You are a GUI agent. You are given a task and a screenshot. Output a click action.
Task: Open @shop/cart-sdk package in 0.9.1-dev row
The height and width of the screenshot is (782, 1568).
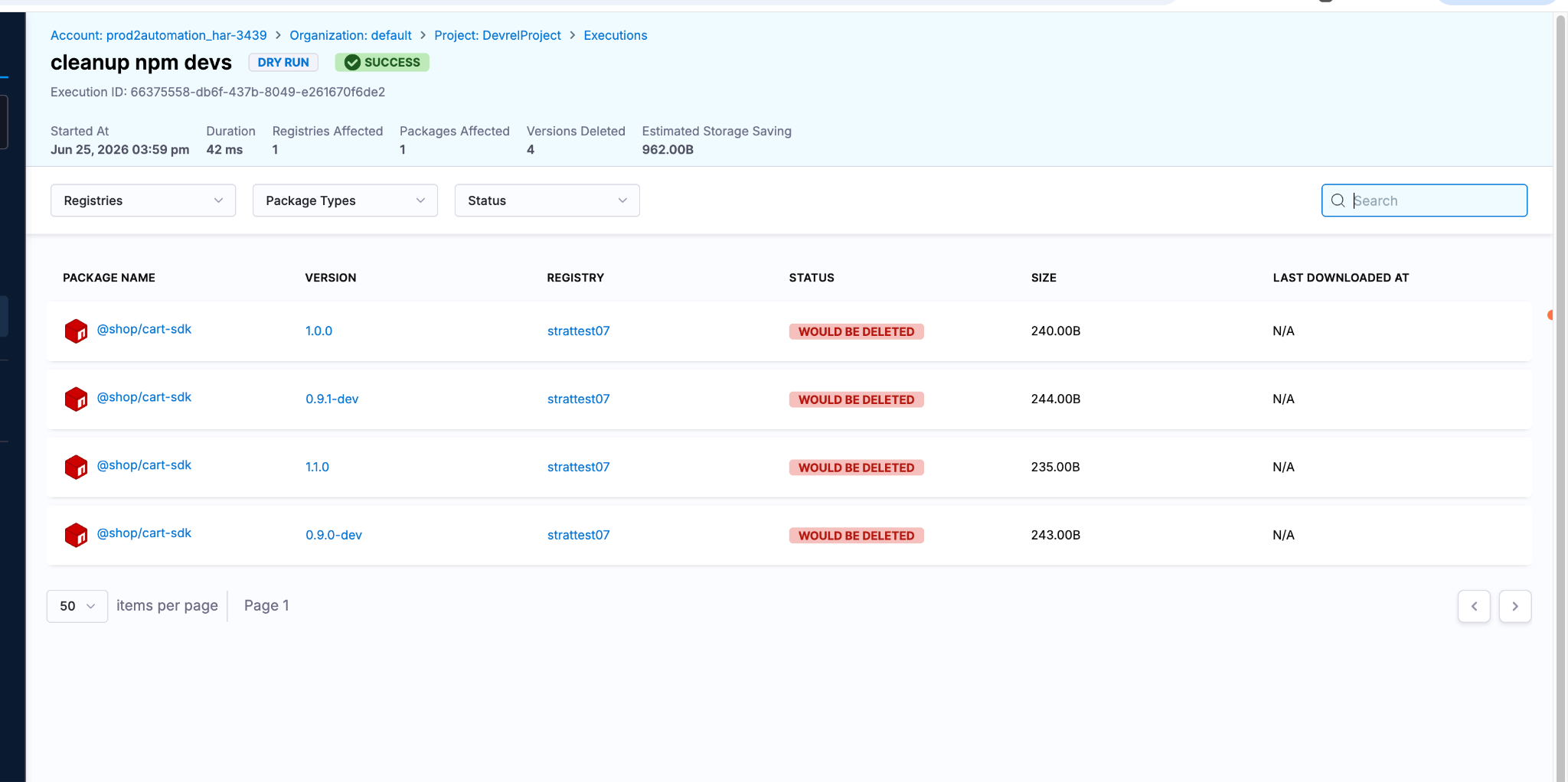[x=144, y=397]
